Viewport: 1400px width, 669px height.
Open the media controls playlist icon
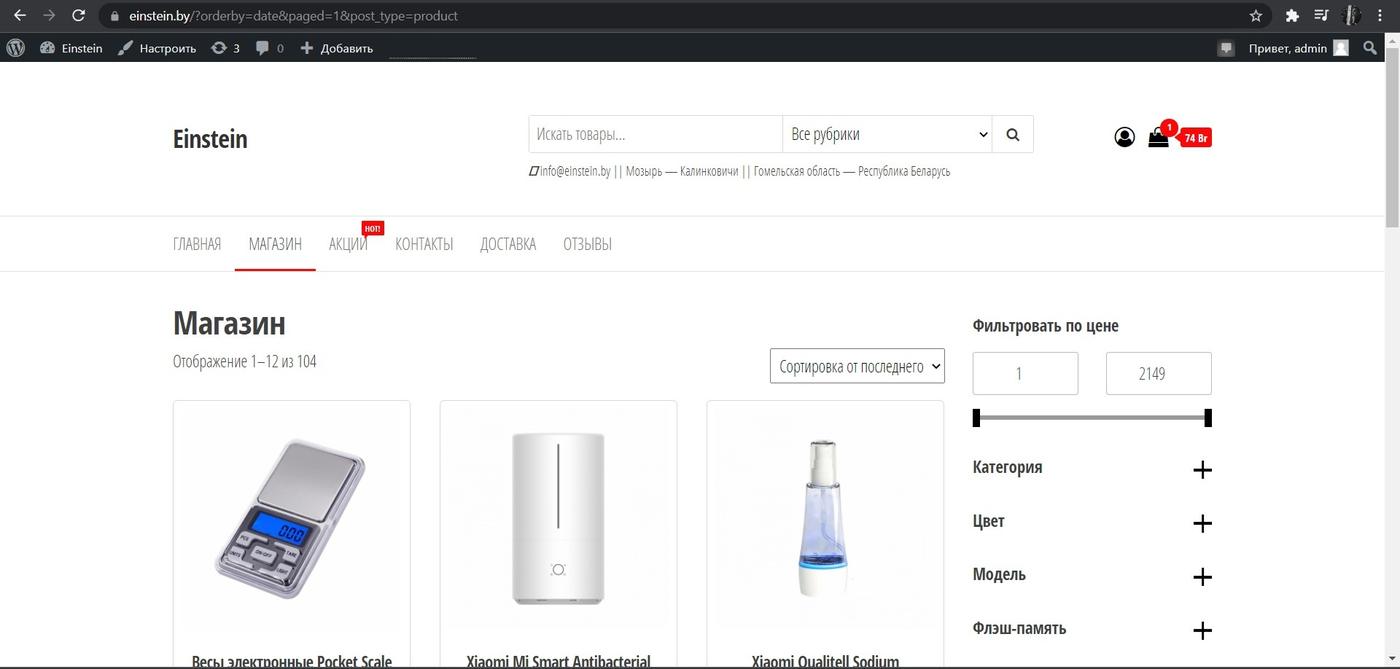(x=1321, y=16)
